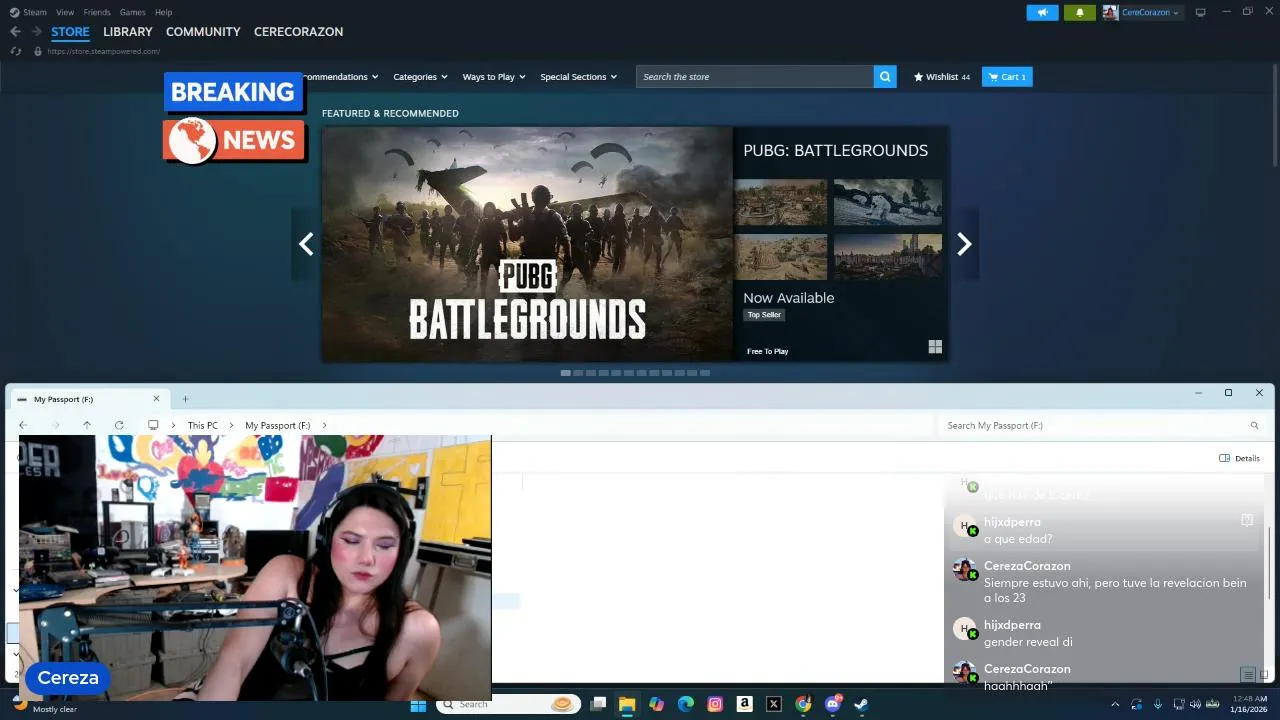The width and height of the screenshot is (1280, 720).
Task: Open Steam taskbar icon
Action: [x=861, y=704]
